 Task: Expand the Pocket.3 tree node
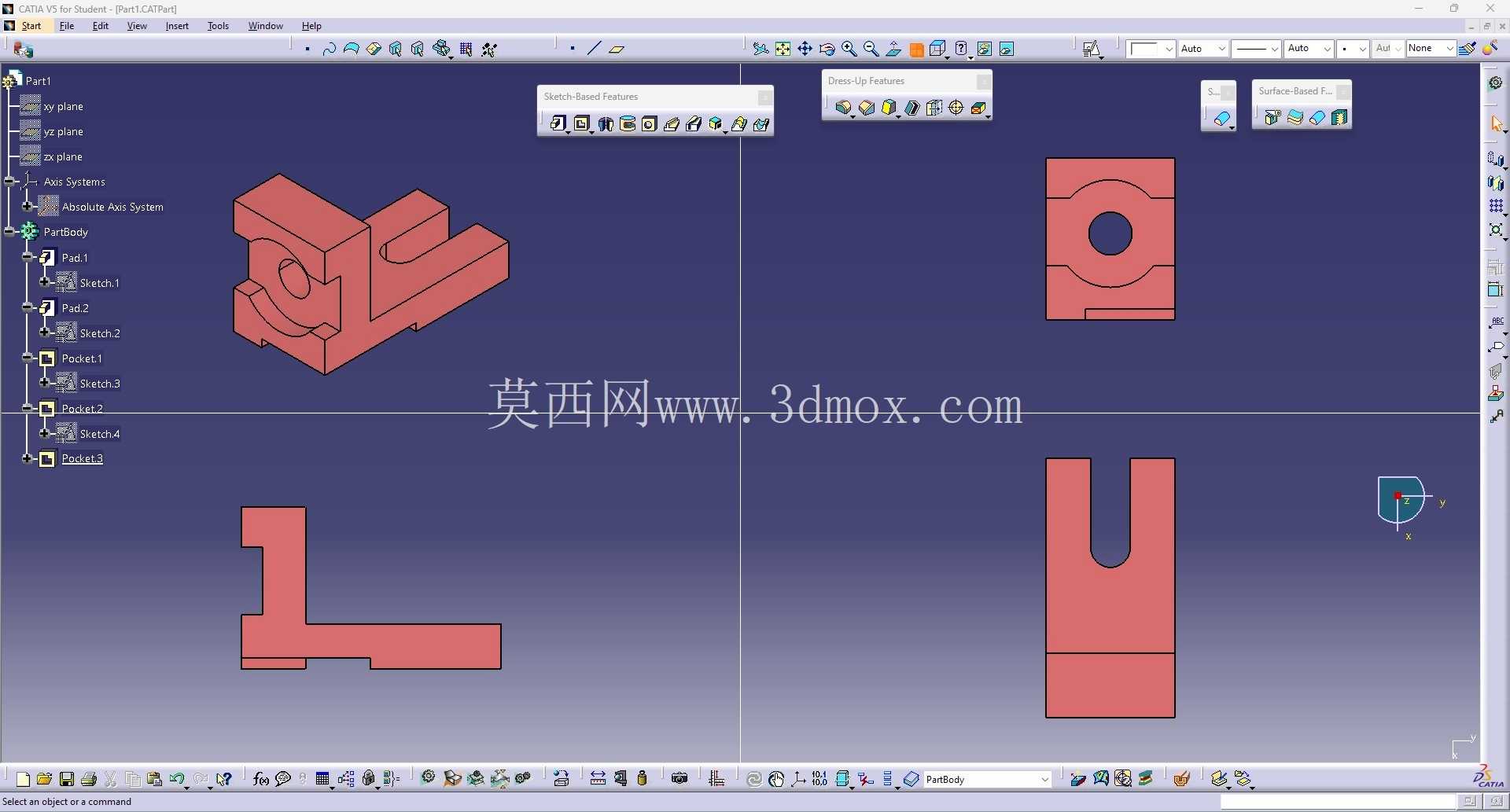(28, 457)
